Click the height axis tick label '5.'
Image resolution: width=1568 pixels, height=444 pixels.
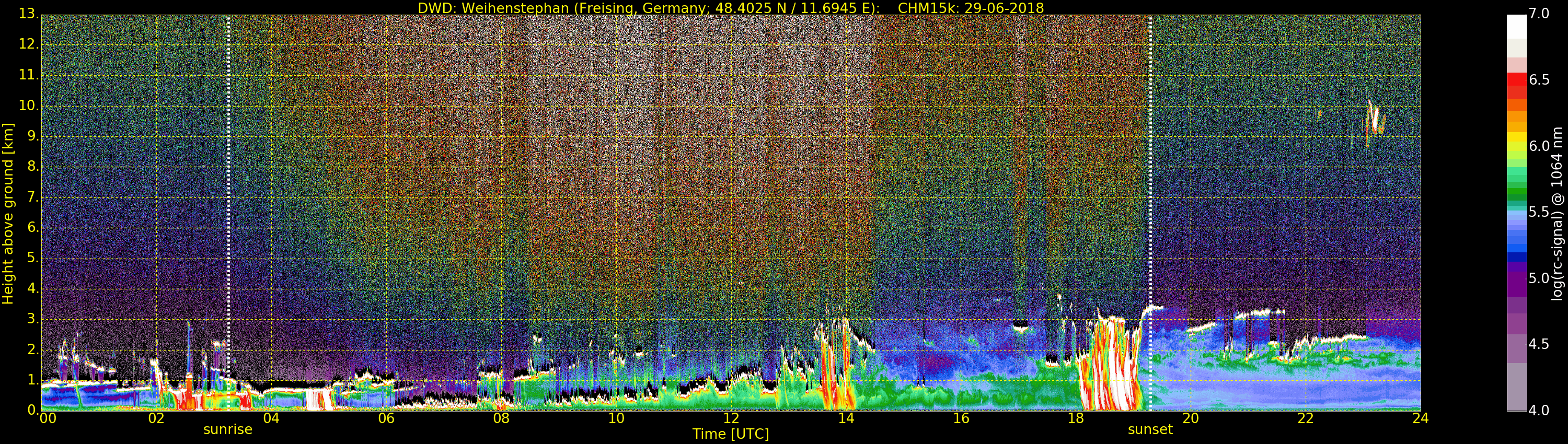(x=33, y=258)
